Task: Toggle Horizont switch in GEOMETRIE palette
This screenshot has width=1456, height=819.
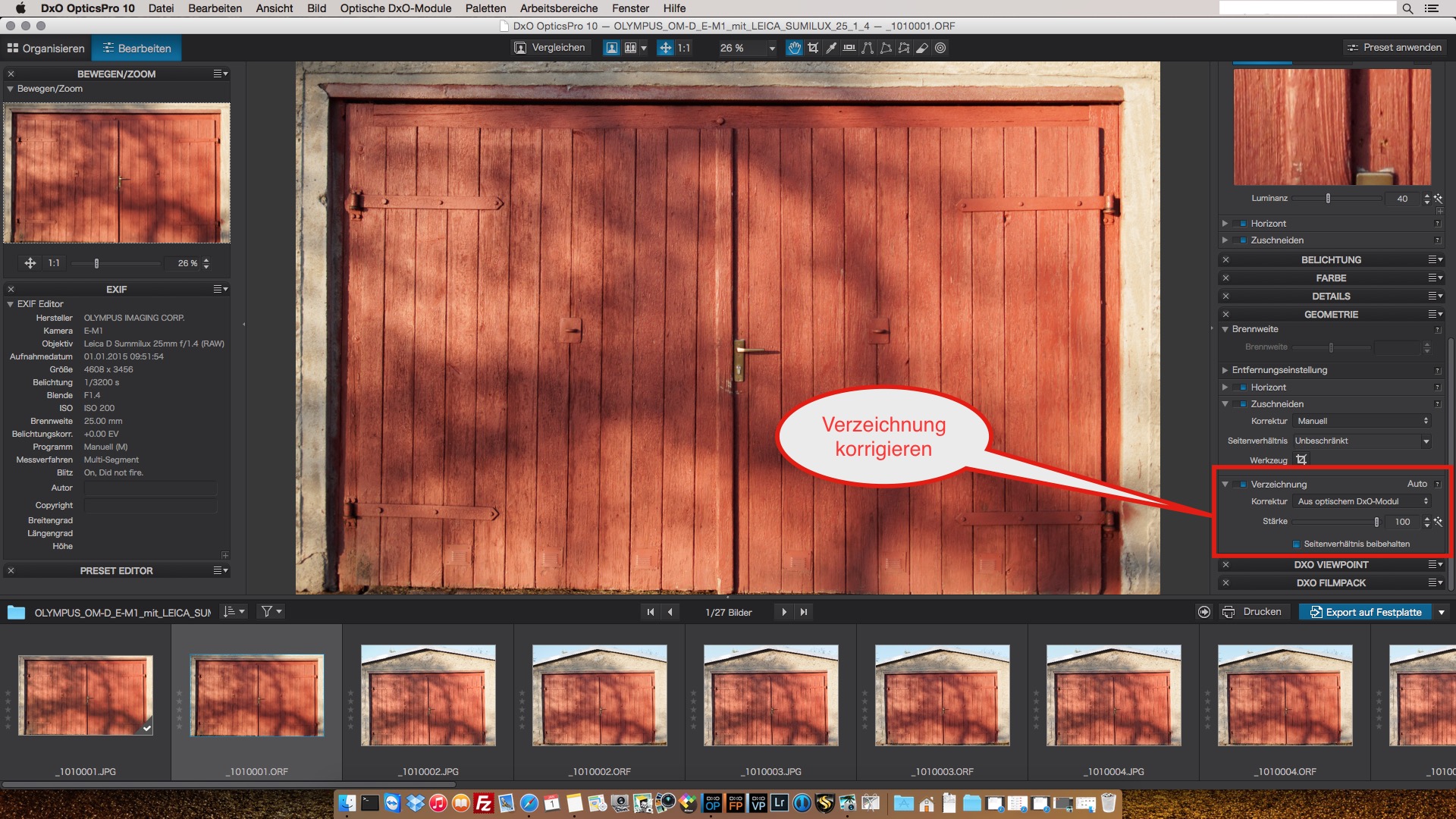Action: click(x=1241, y=388)
